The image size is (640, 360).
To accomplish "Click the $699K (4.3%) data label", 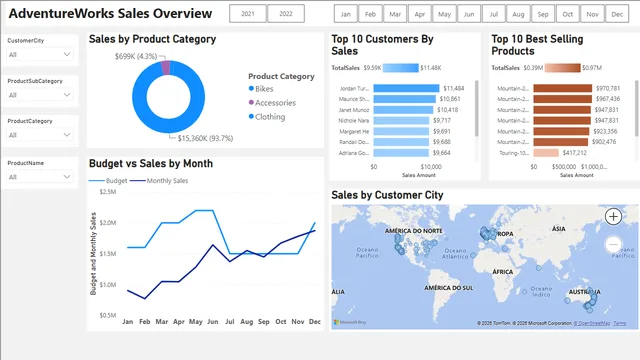I will coord(136,56).
